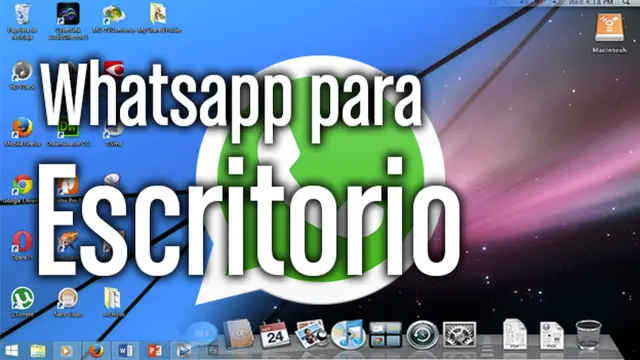Open Time Machine from the dock

pyautogui.click(x=422, y=335)
